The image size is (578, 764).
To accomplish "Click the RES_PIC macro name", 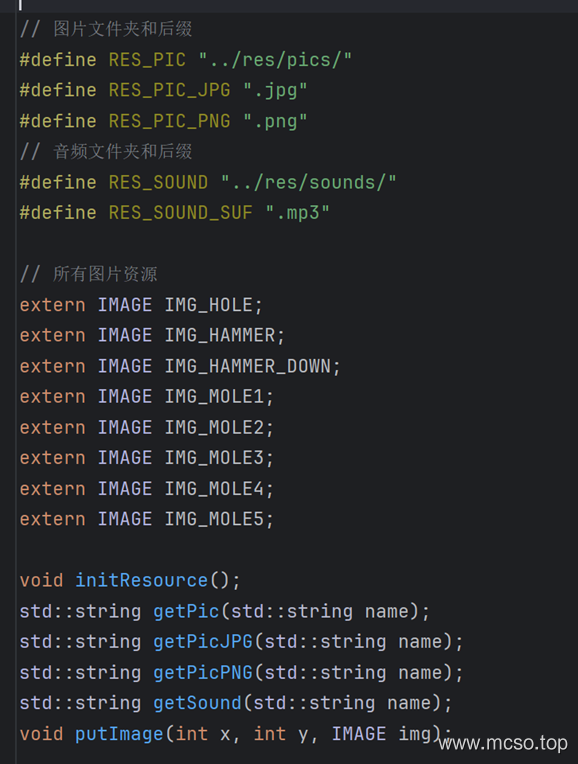I will (x=147, y=60).
